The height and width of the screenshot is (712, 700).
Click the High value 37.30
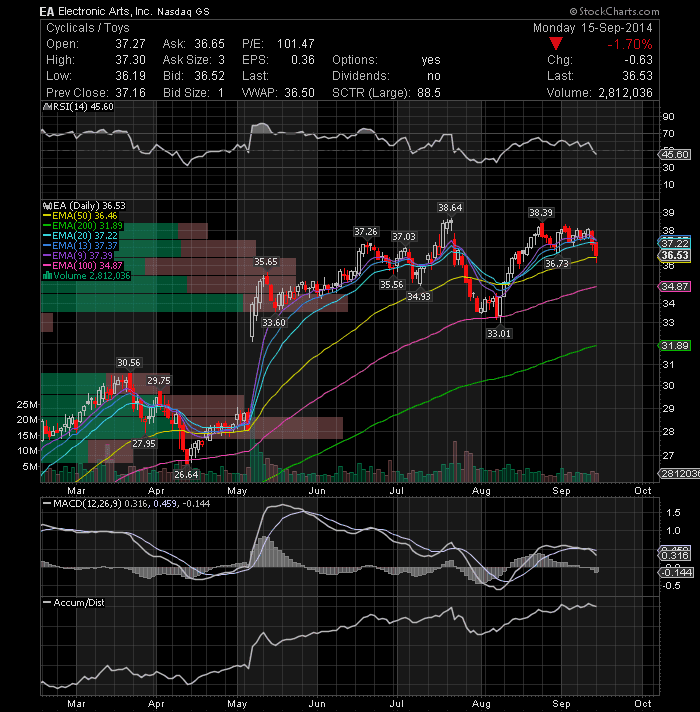(x=130, y=59)
